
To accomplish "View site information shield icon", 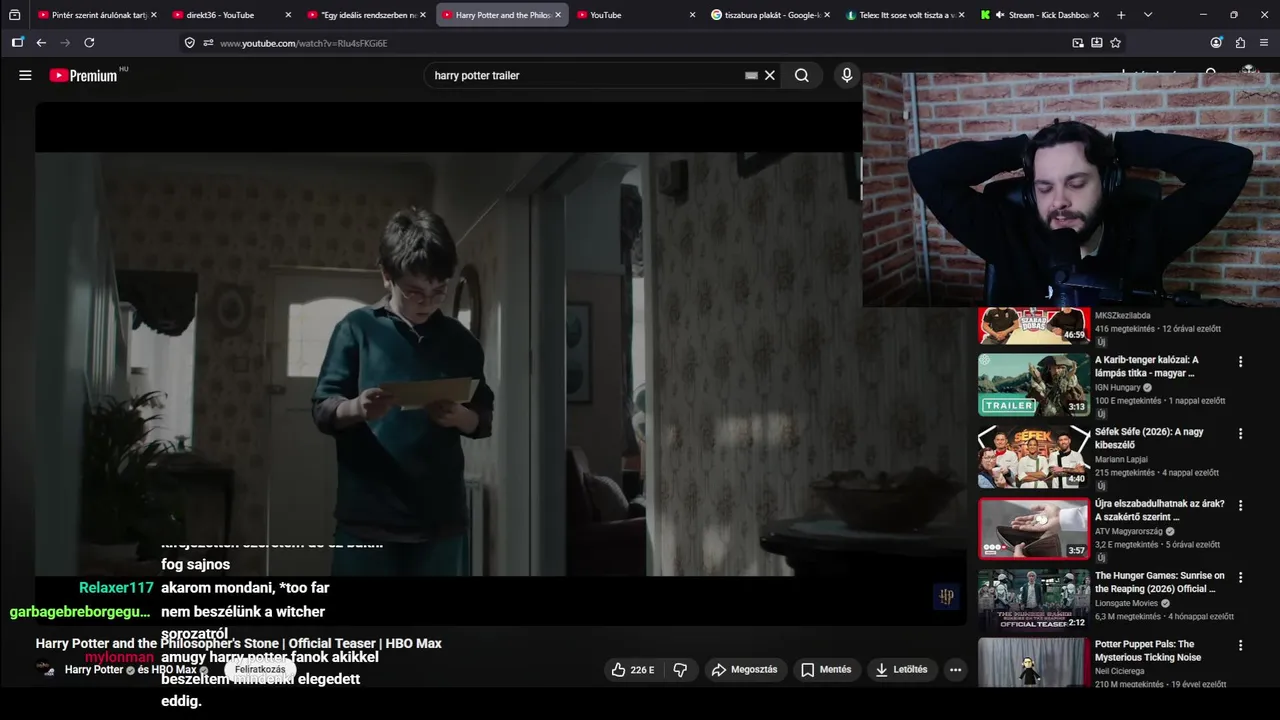I will 190,43.
